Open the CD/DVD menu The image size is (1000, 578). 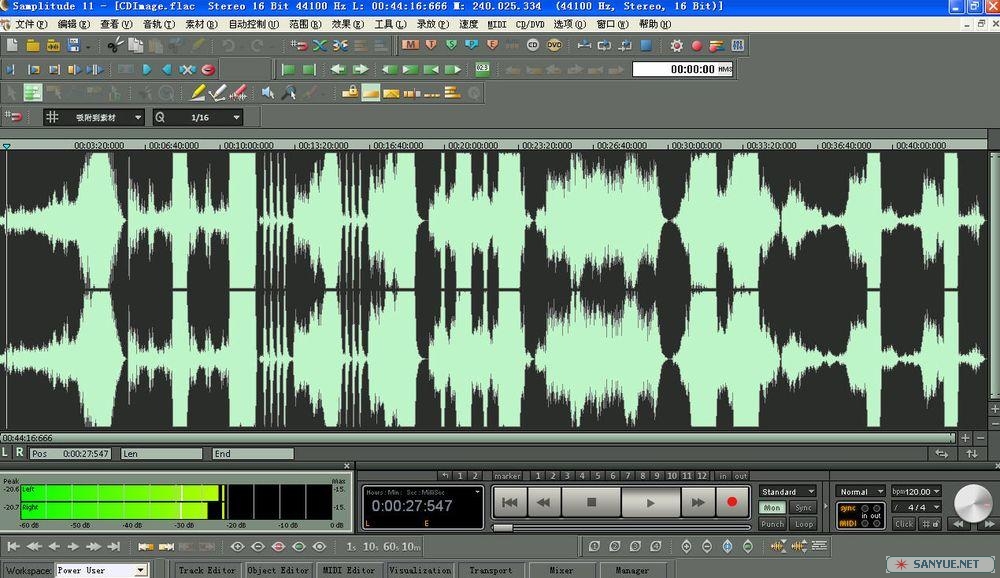point(530,24)
